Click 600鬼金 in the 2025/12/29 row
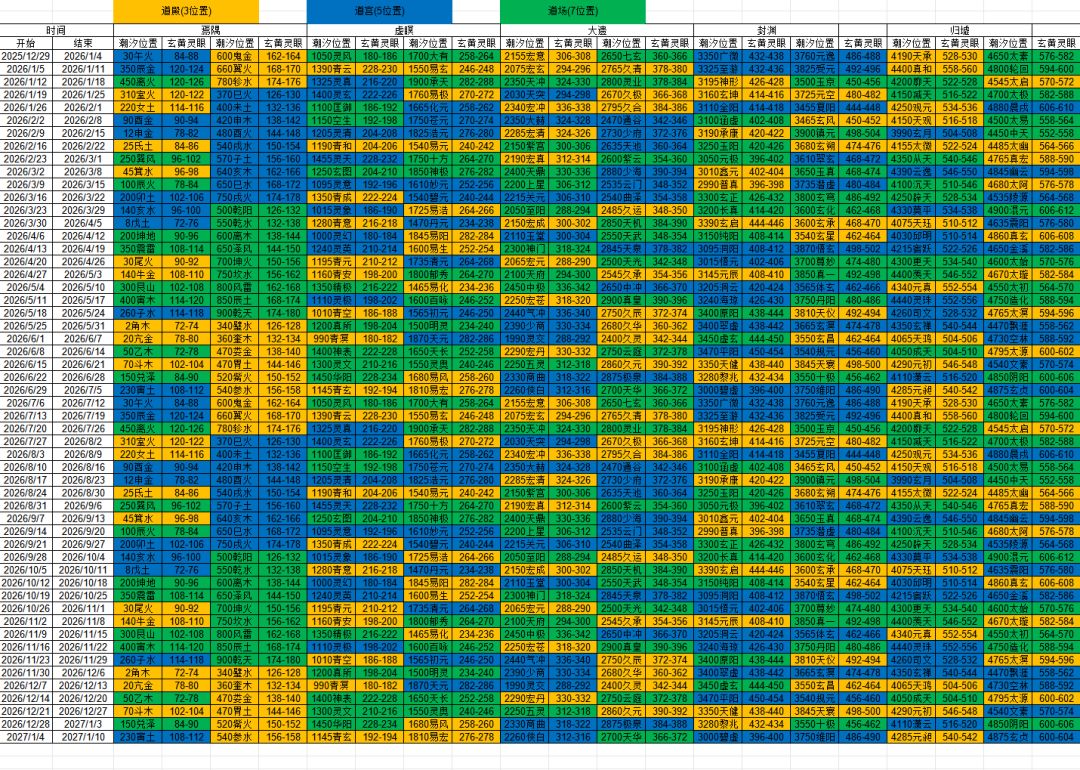1080x770 pixels. (x=234, y=56)
